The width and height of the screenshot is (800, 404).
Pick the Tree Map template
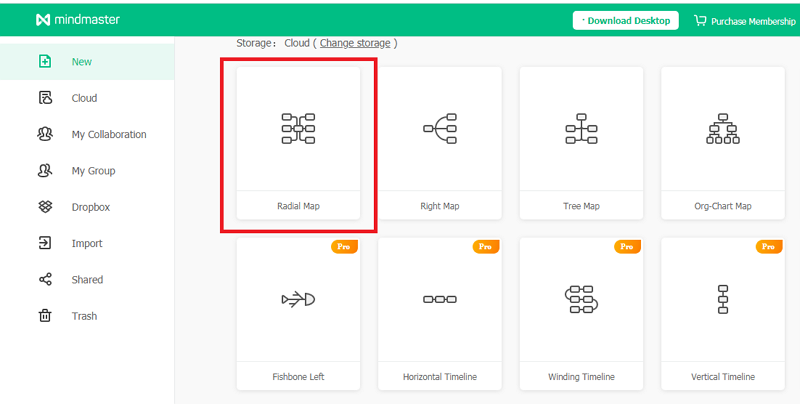(x=581, y=142)
